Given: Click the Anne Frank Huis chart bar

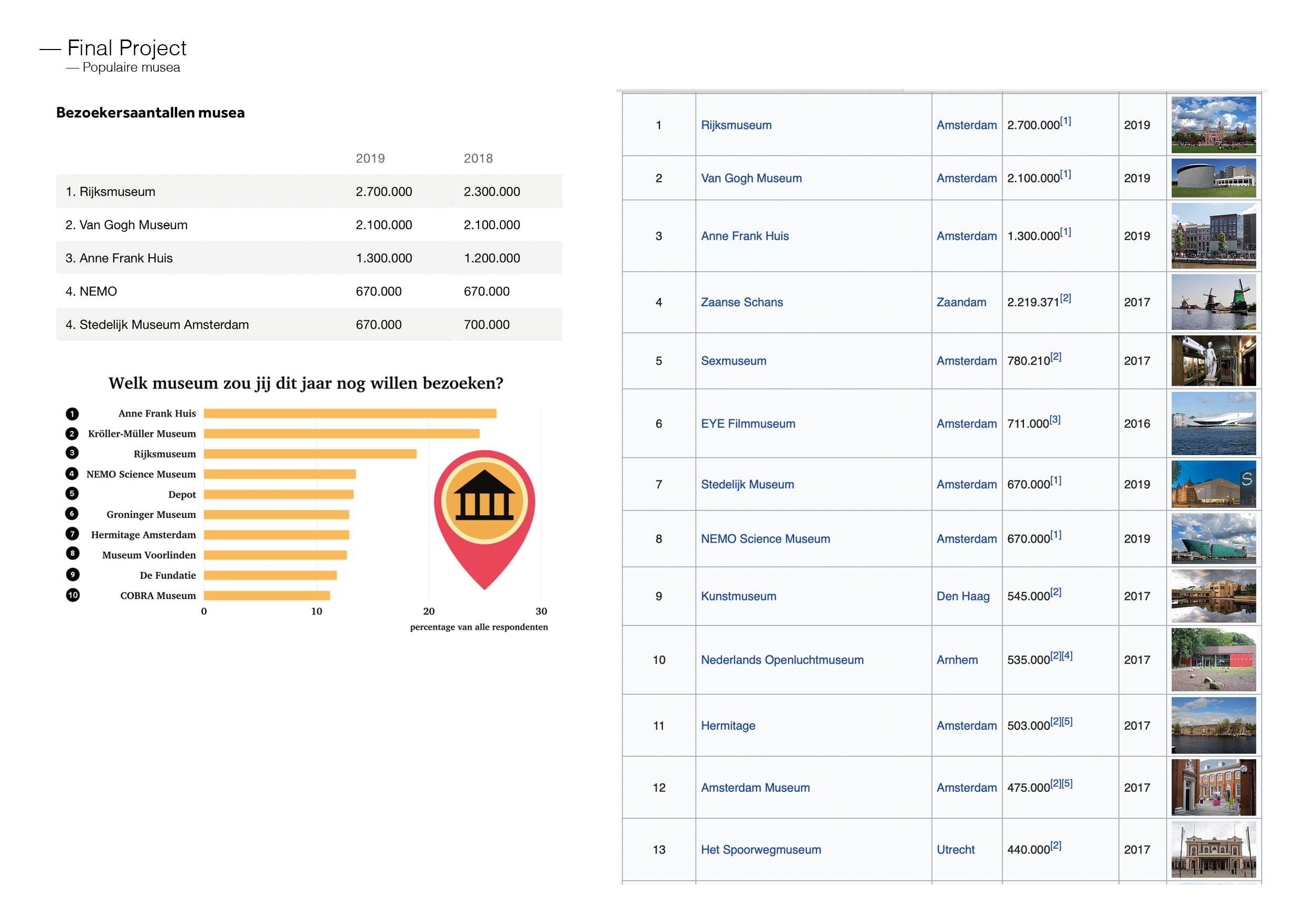Looking at the screenshot, I should (350, 414).
